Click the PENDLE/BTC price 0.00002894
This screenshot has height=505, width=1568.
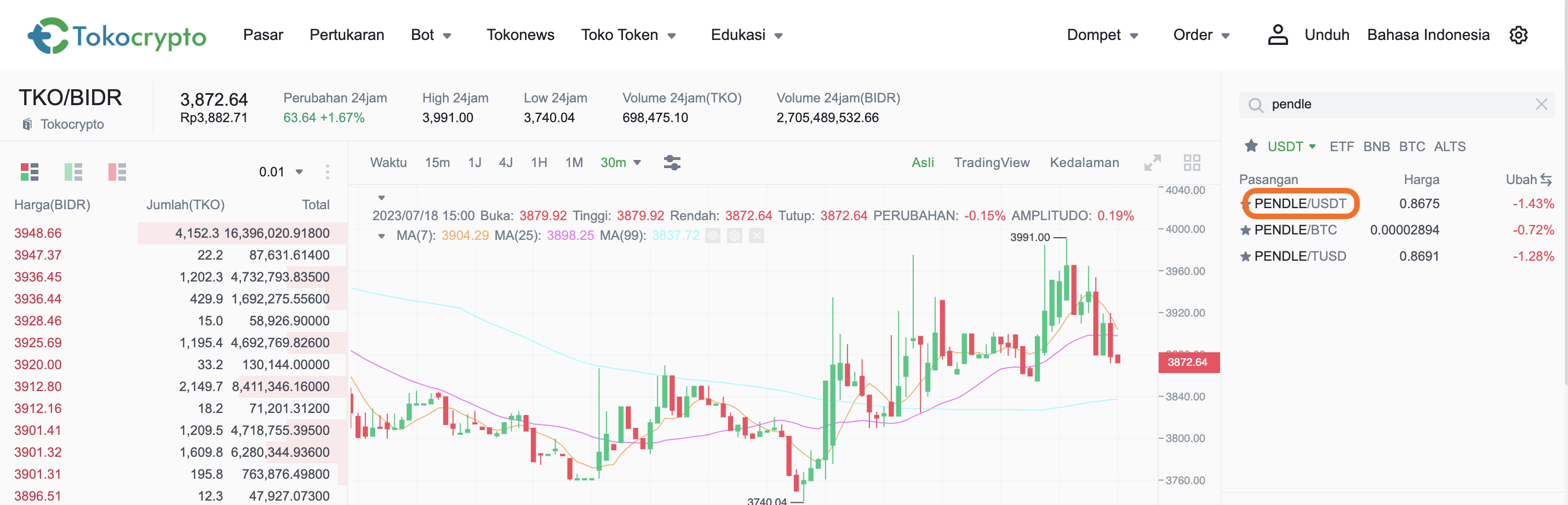tap(1404, 231)
